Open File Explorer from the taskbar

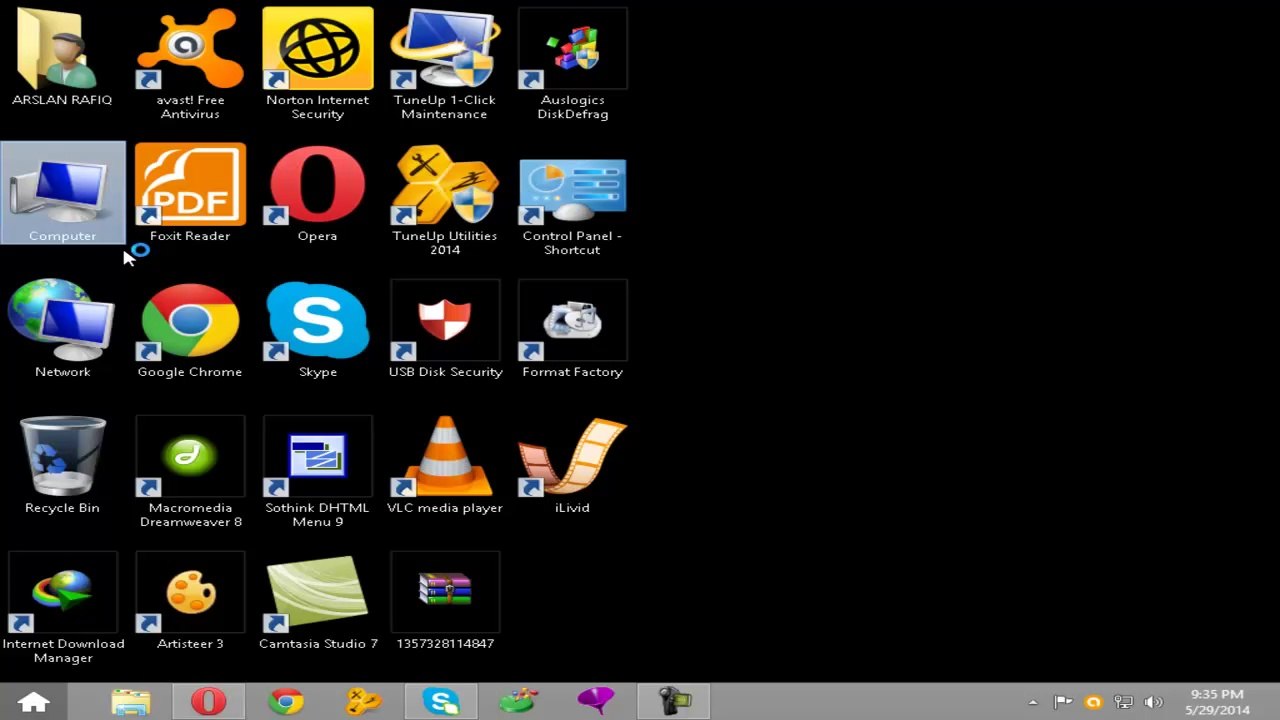click(131, 702)
